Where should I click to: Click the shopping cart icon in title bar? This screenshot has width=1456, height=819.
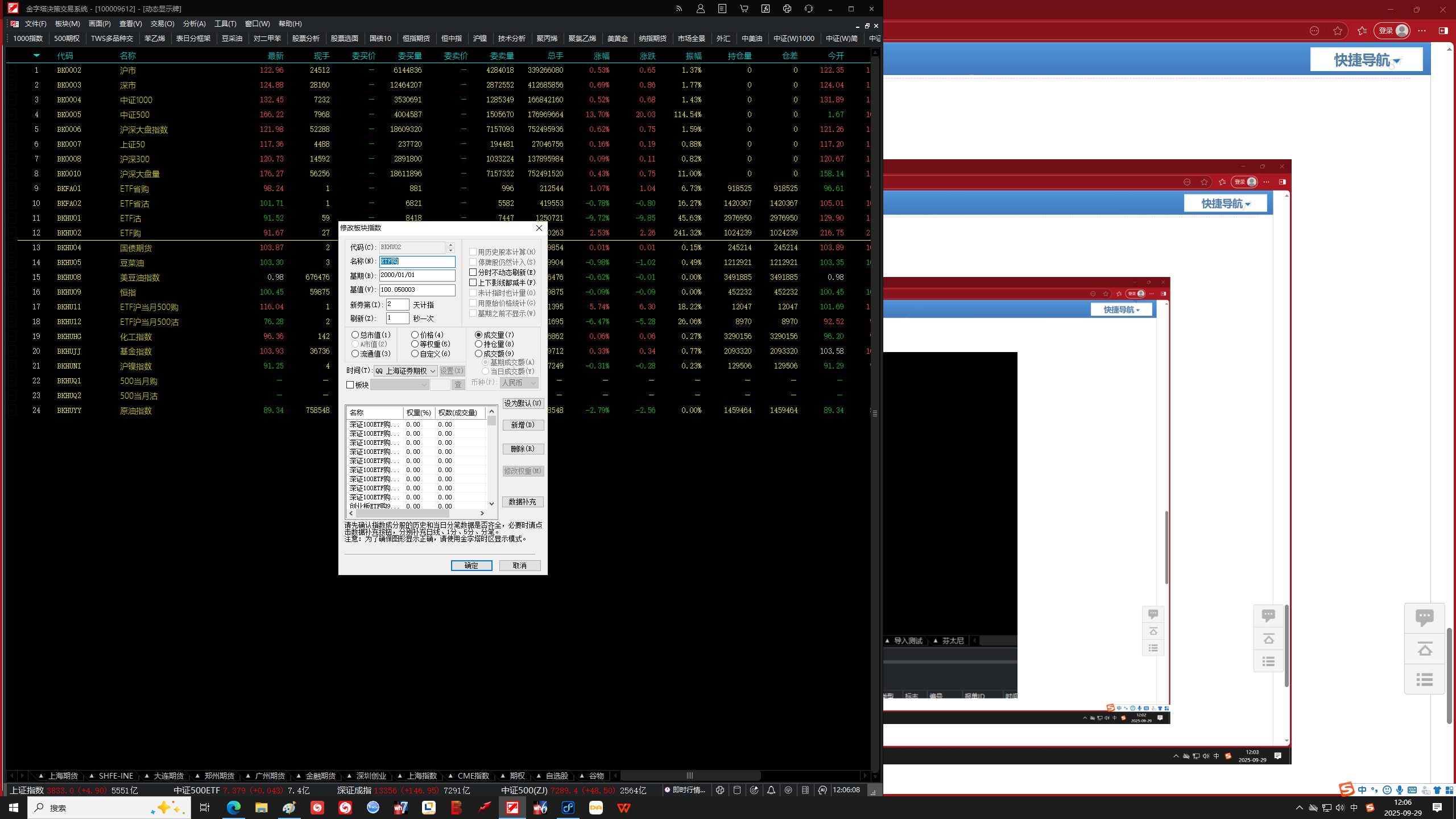(x=743, y=9)
